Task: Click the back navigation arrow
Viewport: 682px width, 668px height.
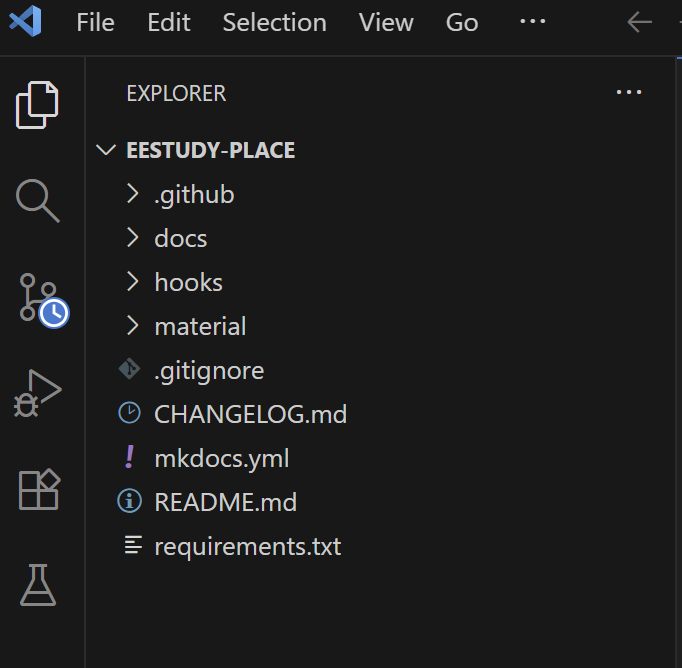Action: [x=639, y=22]
